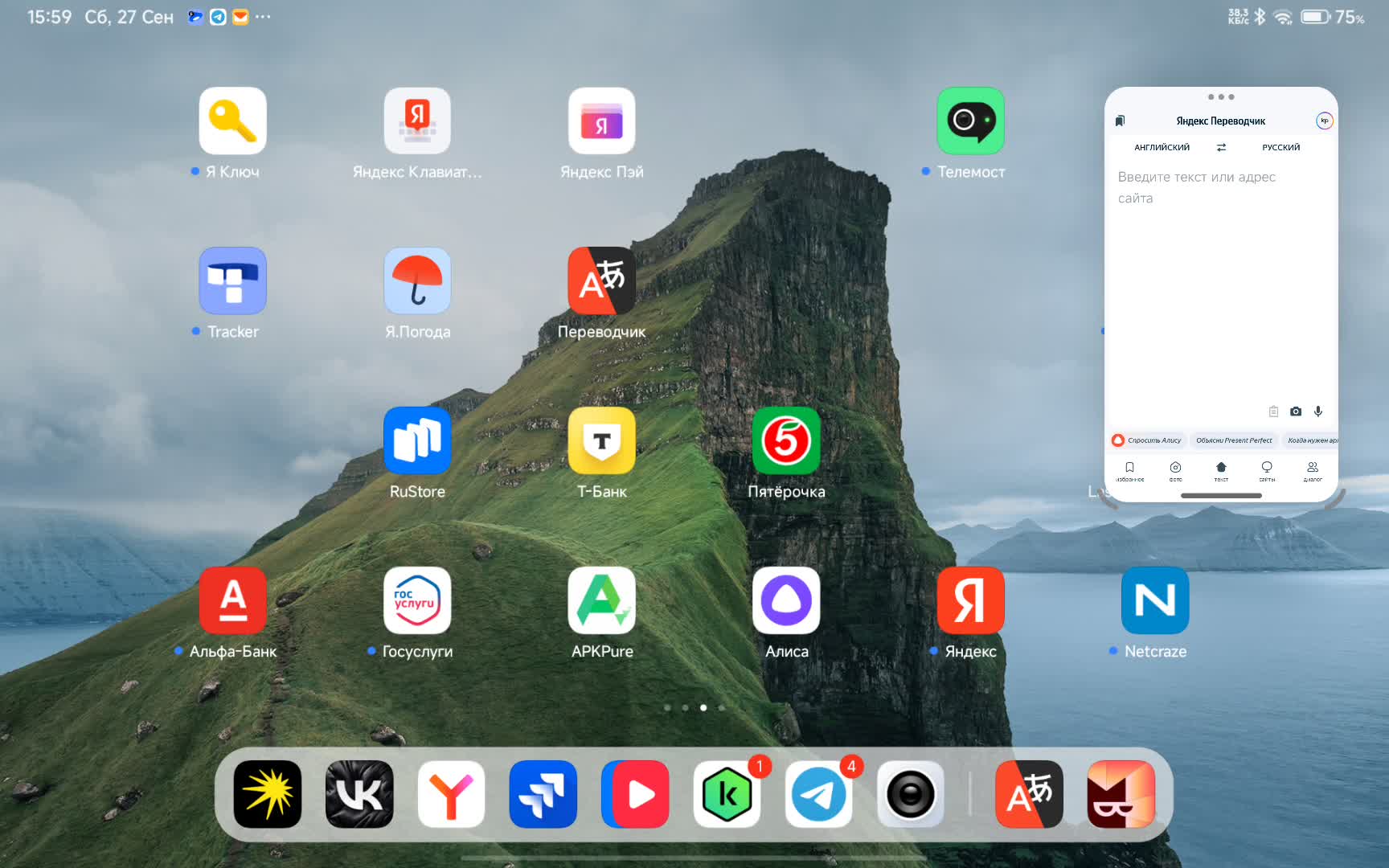Tap the battery indicator in status bar

click(1315, 17)
